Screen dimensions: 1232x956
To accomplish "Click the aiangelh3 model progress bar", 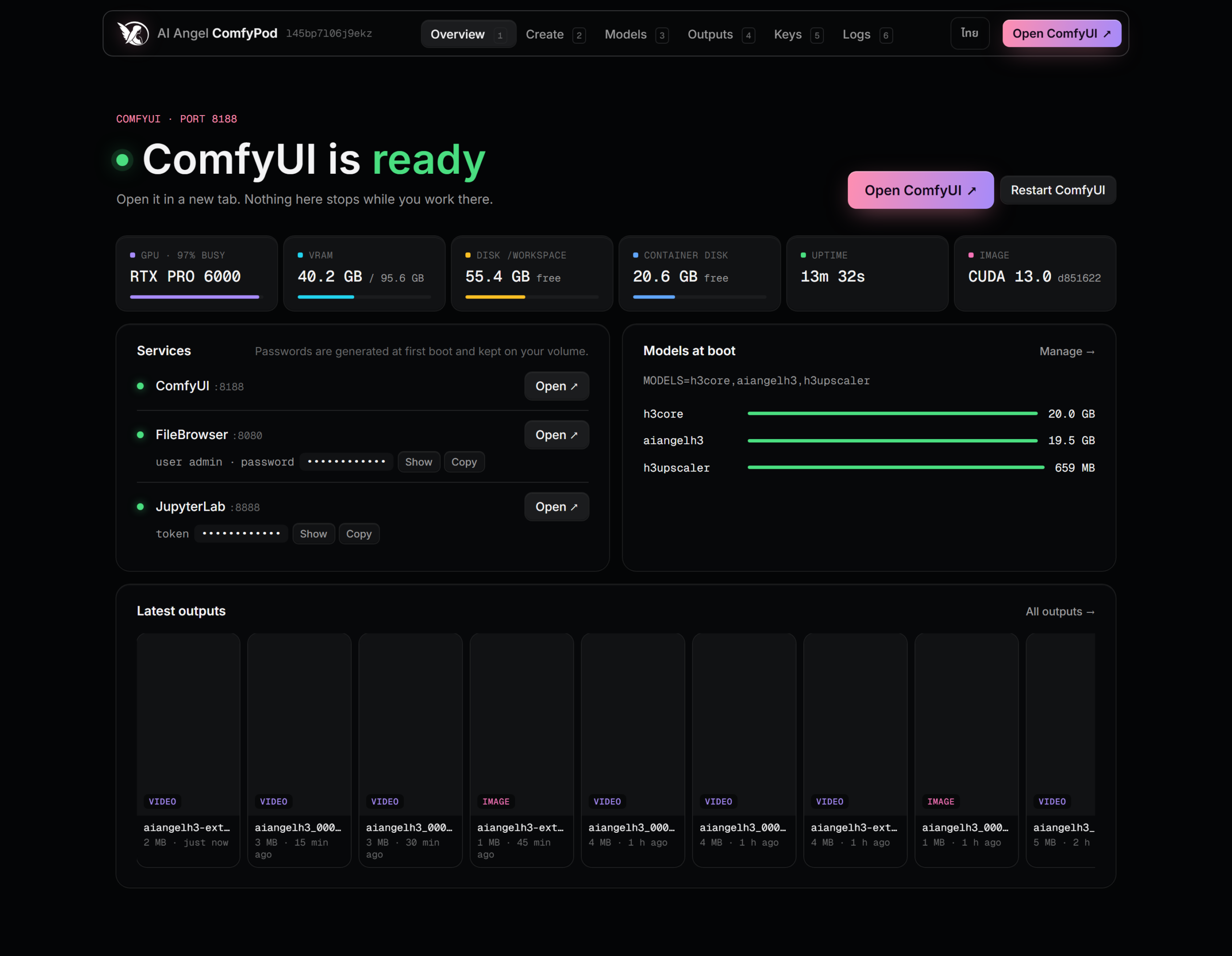I will tap(892, 441).
